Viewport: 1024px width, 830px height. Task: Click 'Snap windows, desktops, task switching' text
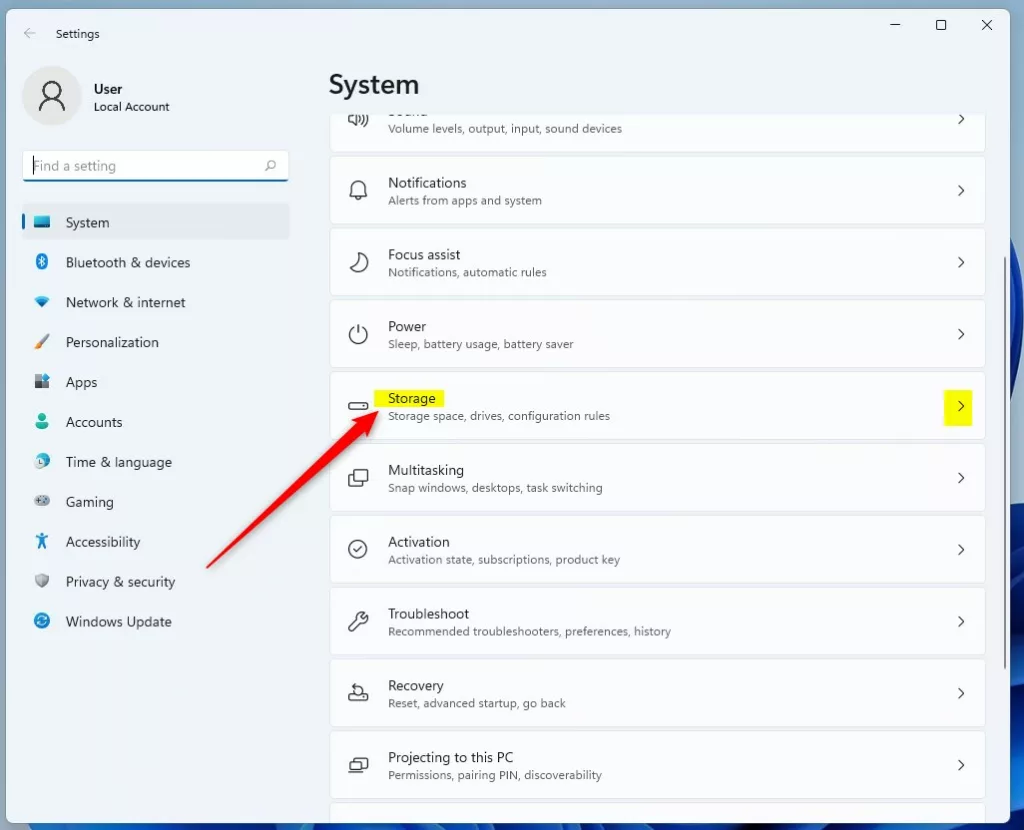pos(495,488)
